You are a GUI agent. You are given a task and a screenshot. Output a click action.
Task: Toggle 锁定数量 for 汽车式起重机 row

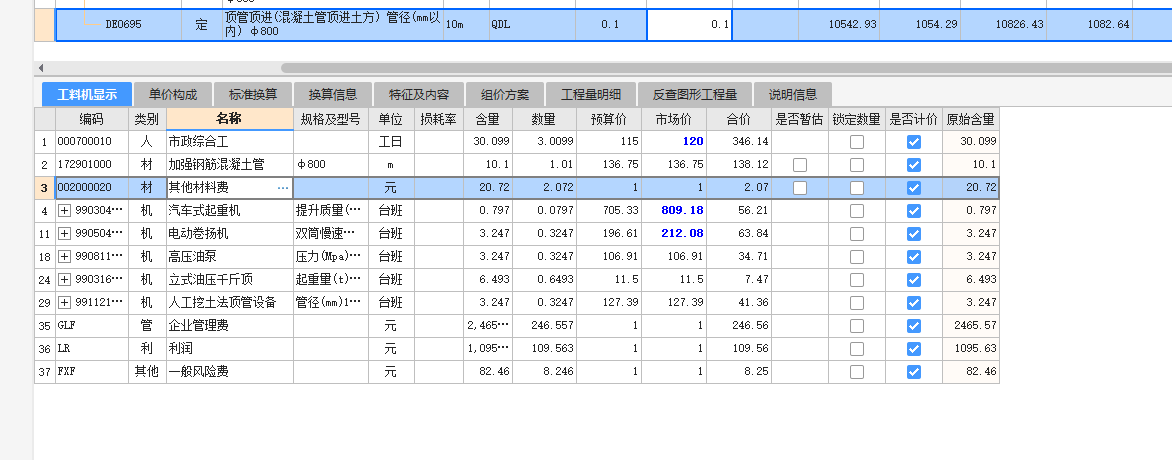click(857, 211)
